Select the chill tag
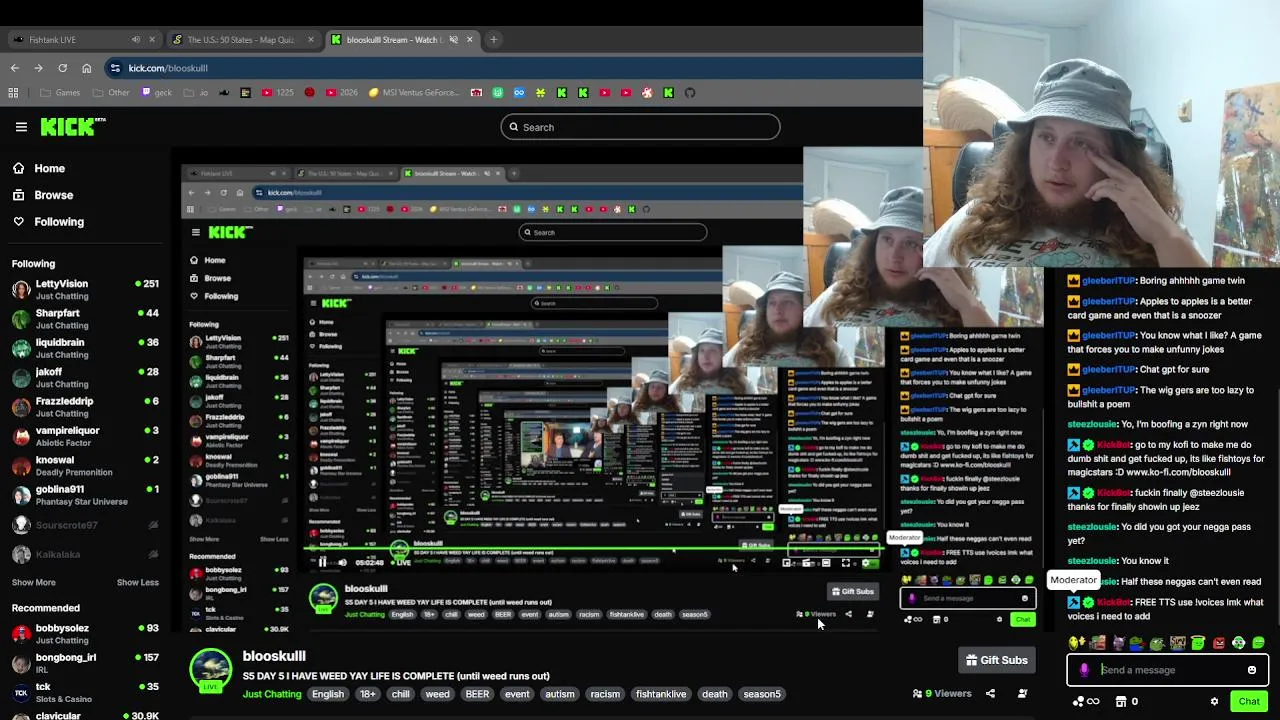 401,694
